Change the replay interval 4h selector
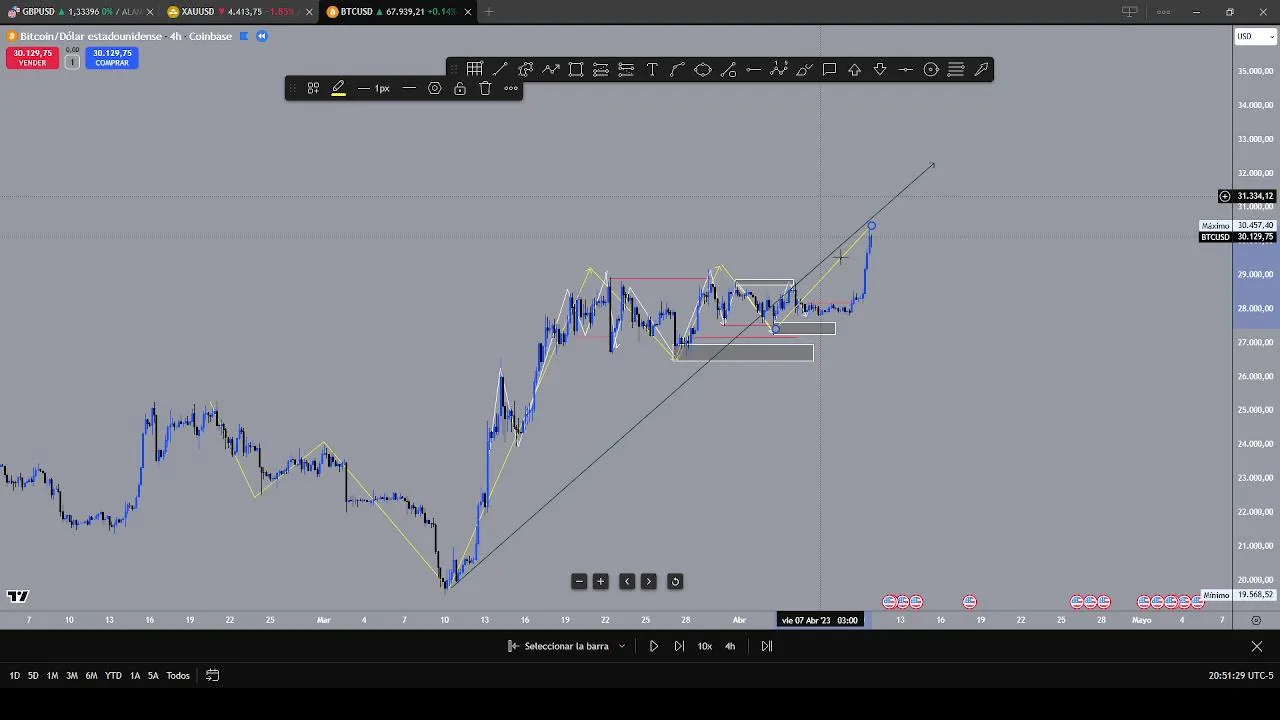 tap(730, 646)
